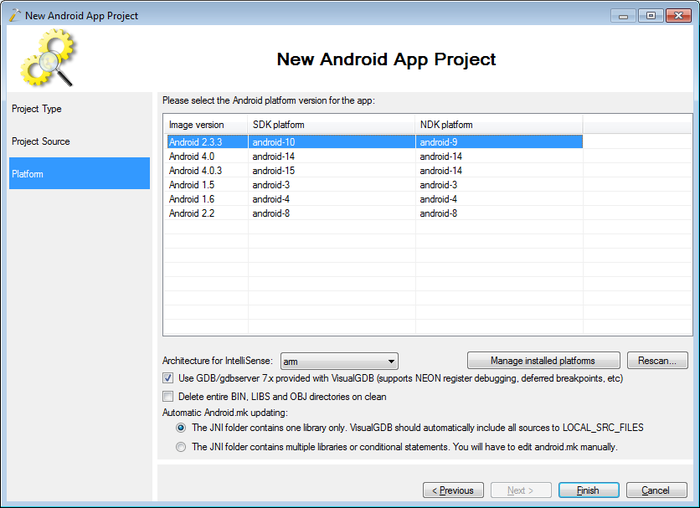Select JNI folder contains one library only

pos(181,428)
